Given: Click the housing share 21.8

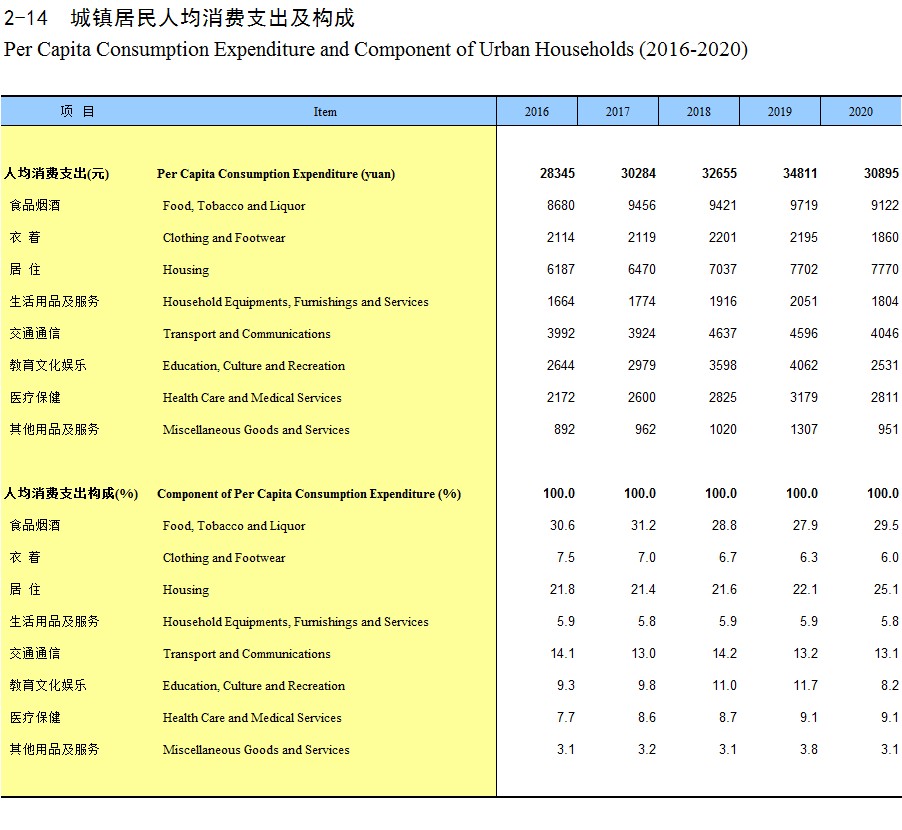Looking at the screenshot, I should (x=563, y=590).
